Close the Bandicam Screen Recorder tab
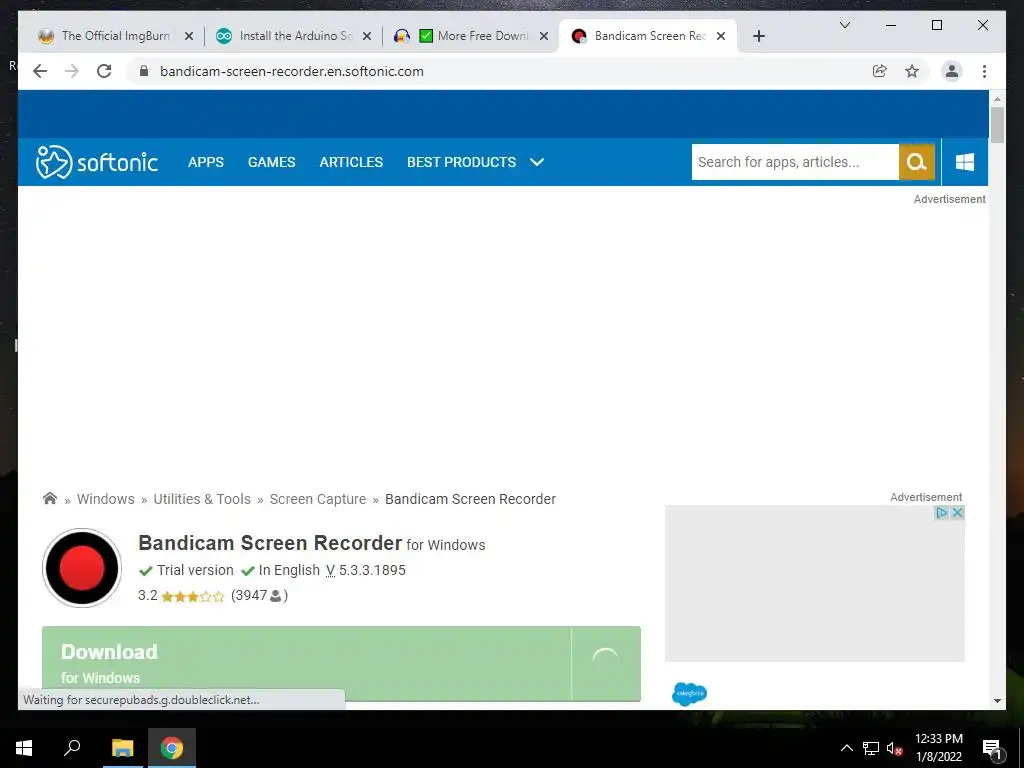 pyautogui.click(x=721, y=36)
